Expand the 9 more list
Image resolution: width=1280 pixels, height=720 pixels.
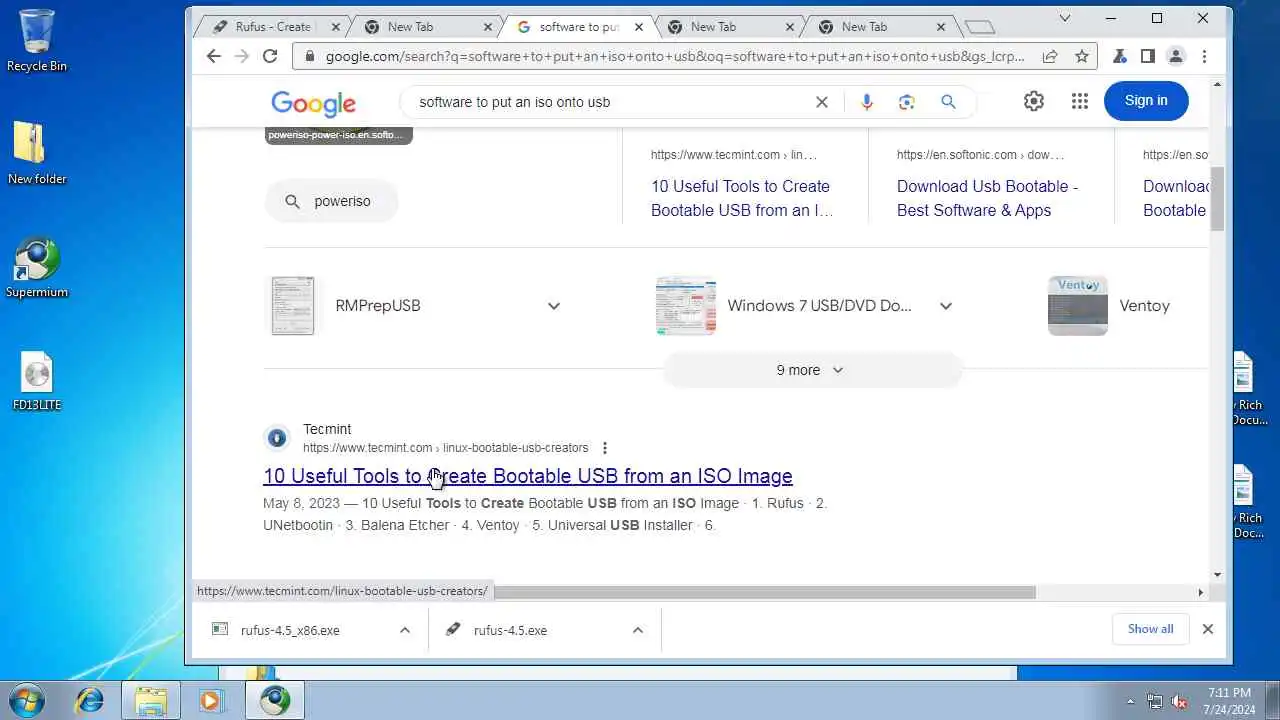(811, 370)
